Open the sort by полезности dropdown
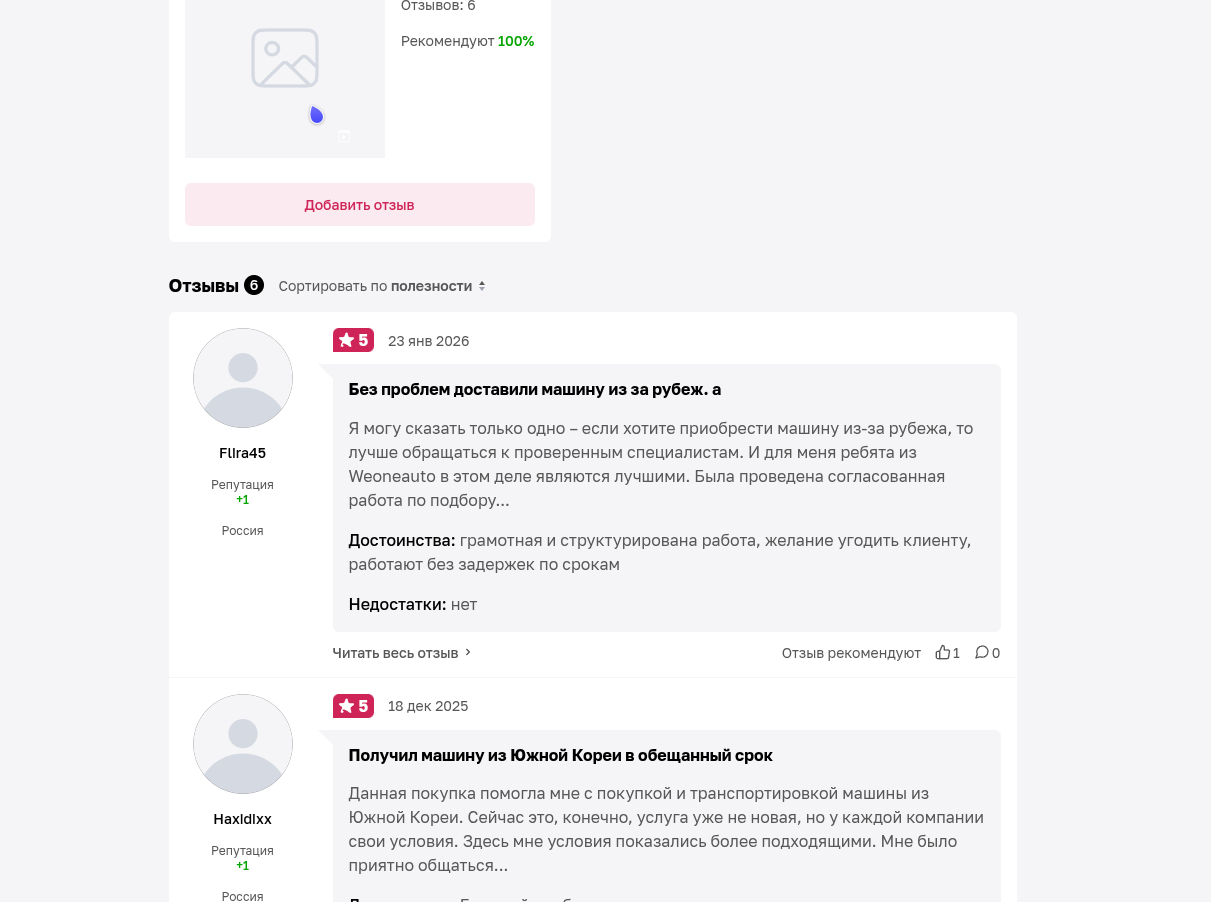1211x902 pixels. click(x=382, y=286)
